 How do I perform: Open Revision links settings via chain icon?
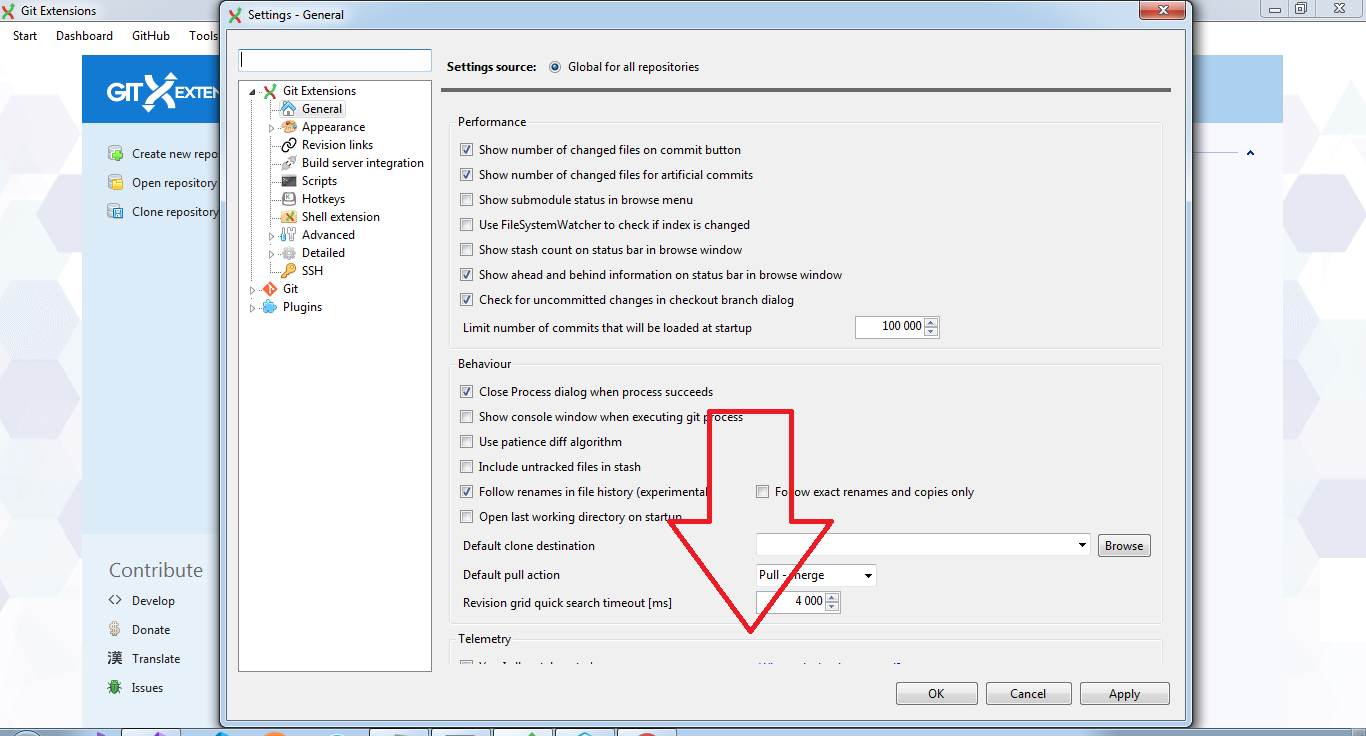click(288, 144)
